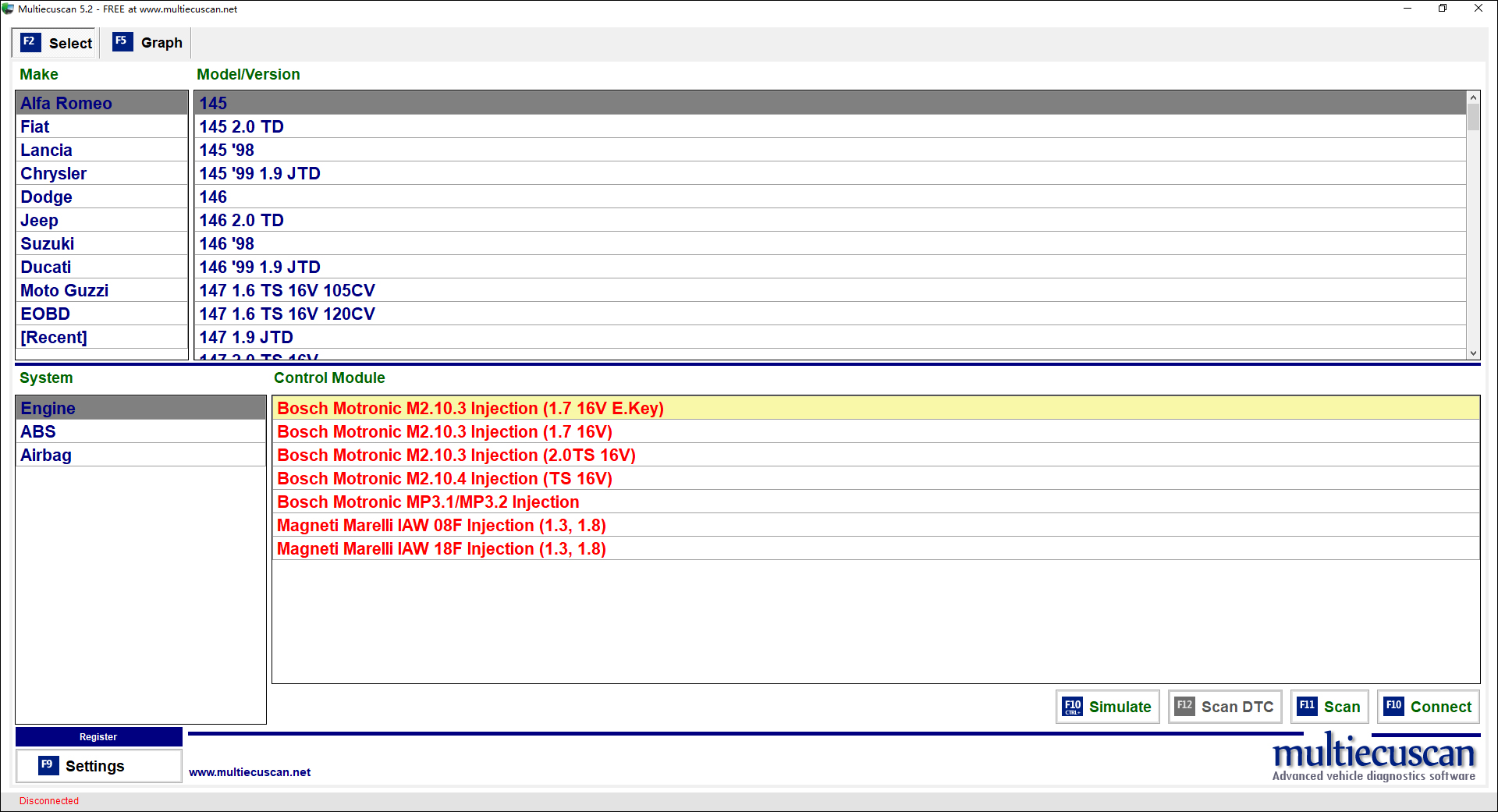Select model 145 2.0 TD
Image resolution: width=1498 pixels, height=812 pixels.
[830, 126]
